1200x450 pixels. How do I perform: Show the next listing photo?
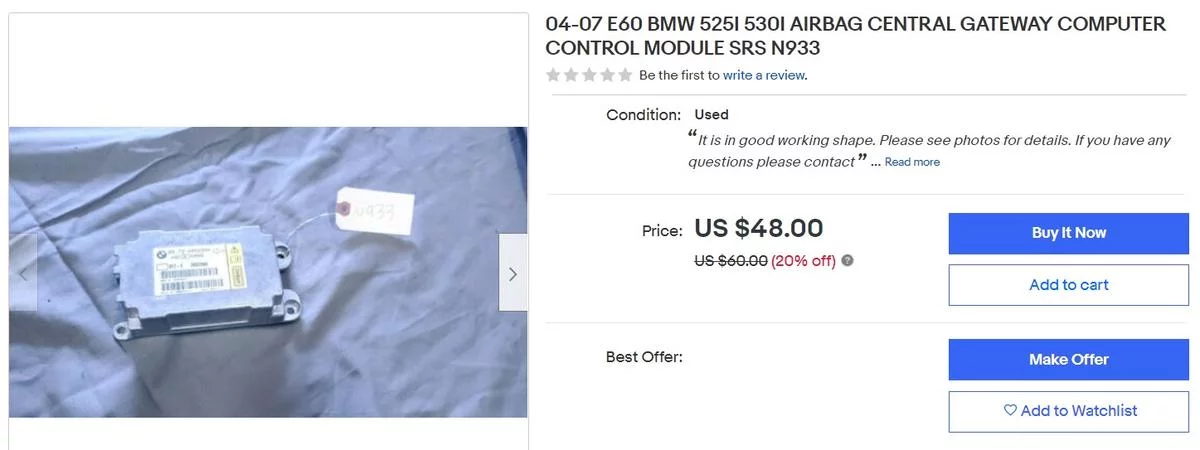[x=513, y=273]
